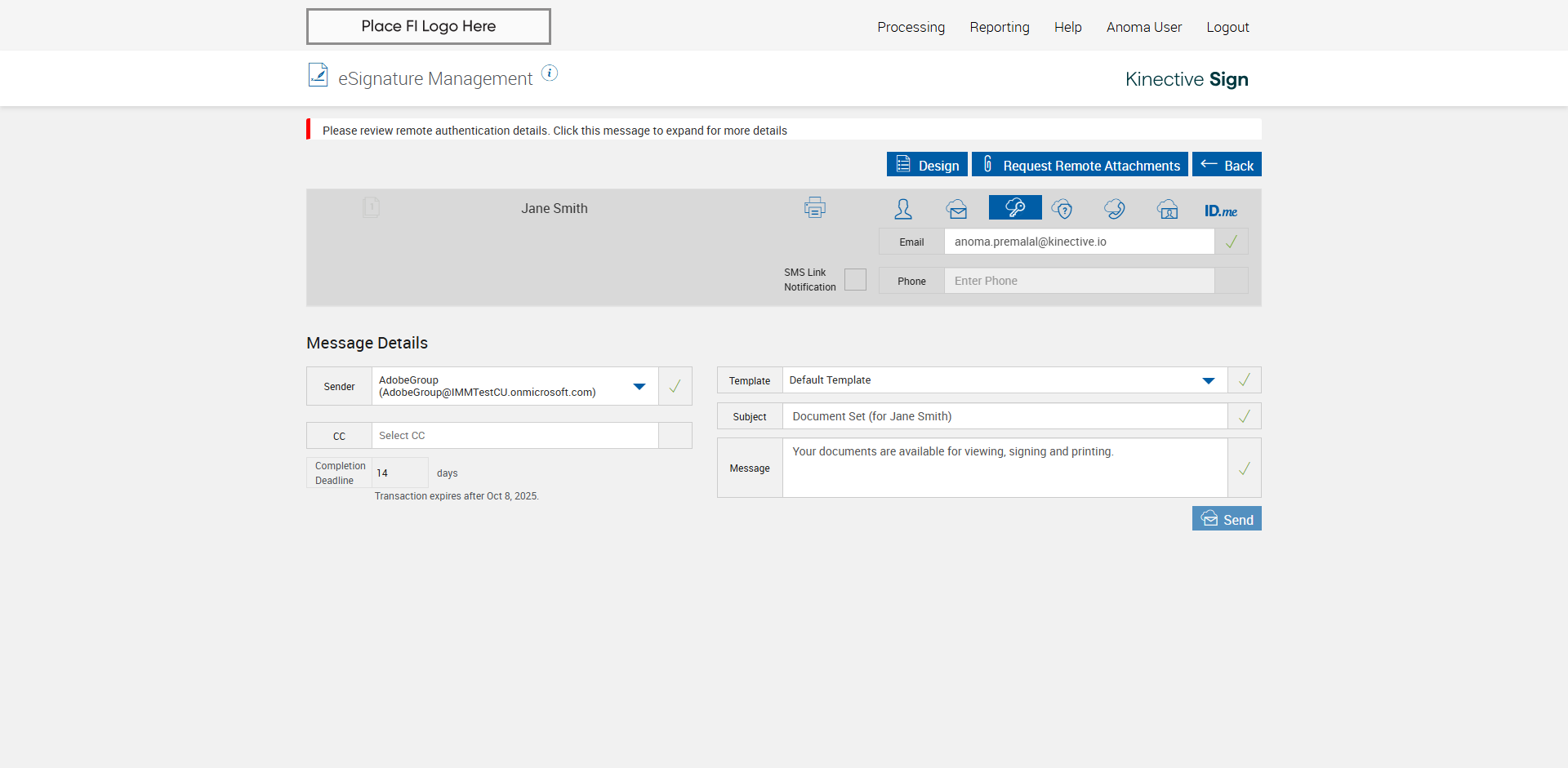Image resolution: width=1568 pixels, height=768 pixels.
Task: Open the Processing menu
Action: tap(911, 27)
